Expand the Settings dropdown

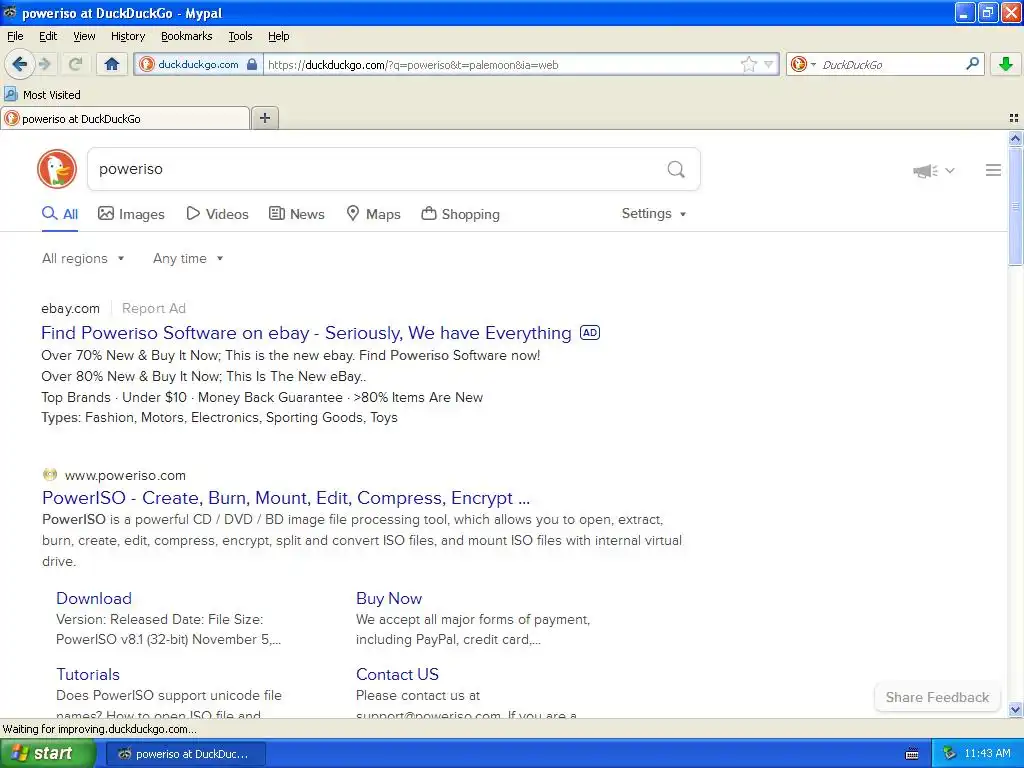click(x=654, y=214)
